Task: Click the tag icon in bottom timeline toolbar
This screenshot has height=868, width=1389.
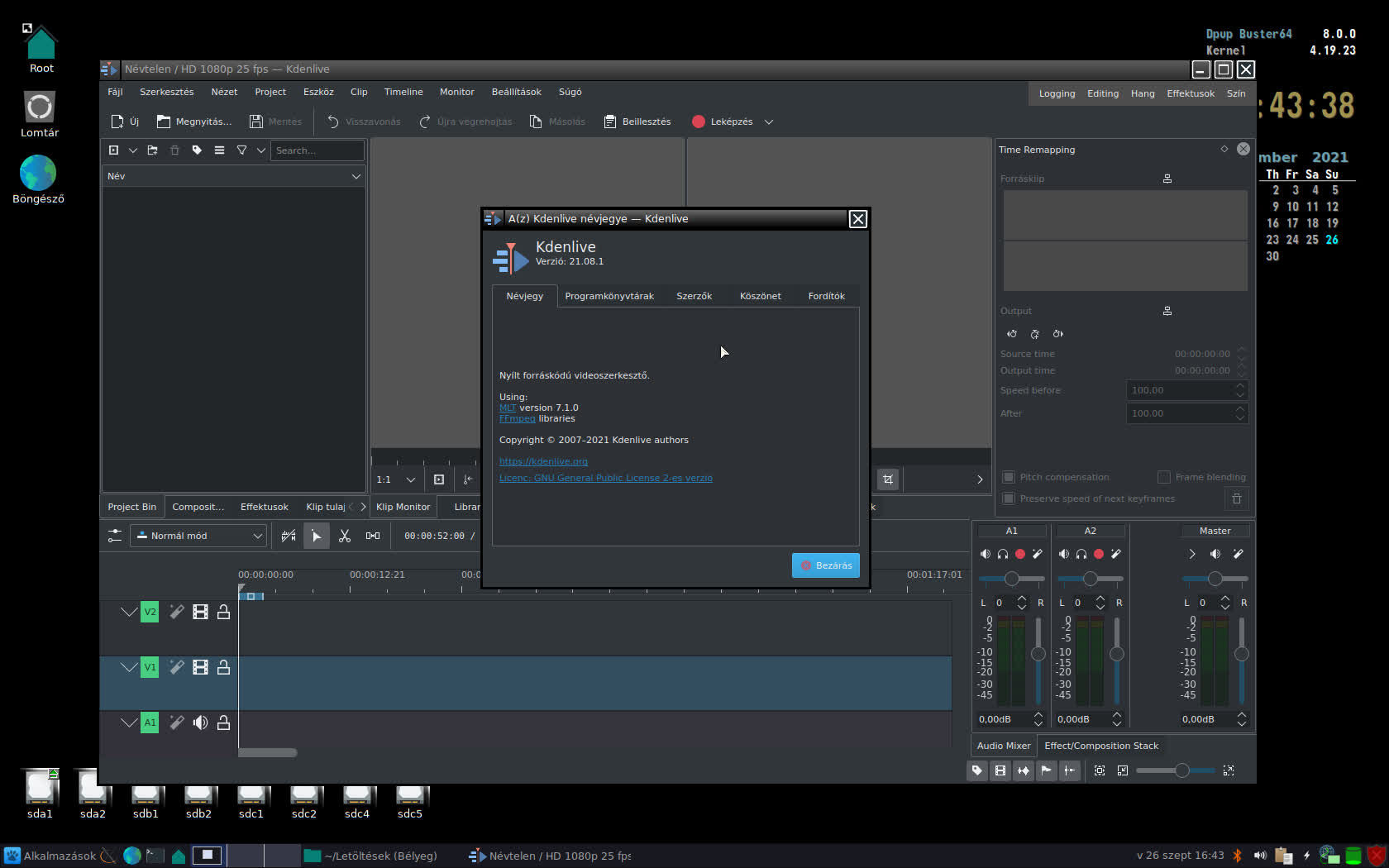Action: [977, 770]
